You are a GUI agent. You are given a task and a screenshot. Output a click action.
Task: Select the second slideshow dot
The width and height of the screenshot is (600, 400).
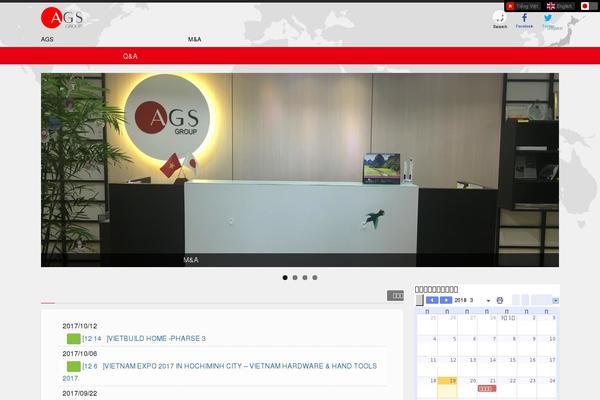pos(295,278)
